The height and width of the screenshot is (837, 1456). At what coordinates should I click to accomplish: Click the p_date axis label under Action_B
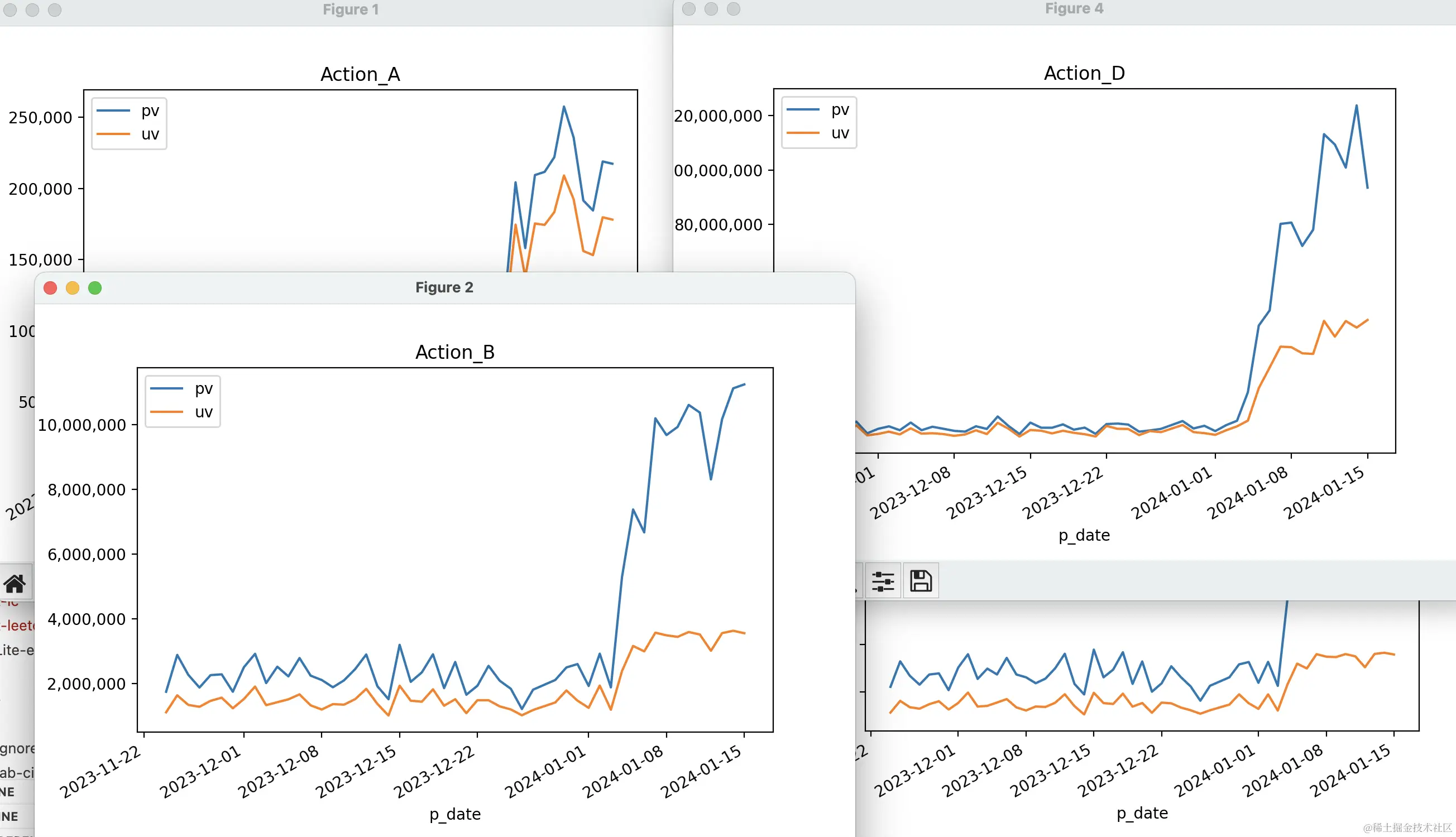tap(455, 814)
